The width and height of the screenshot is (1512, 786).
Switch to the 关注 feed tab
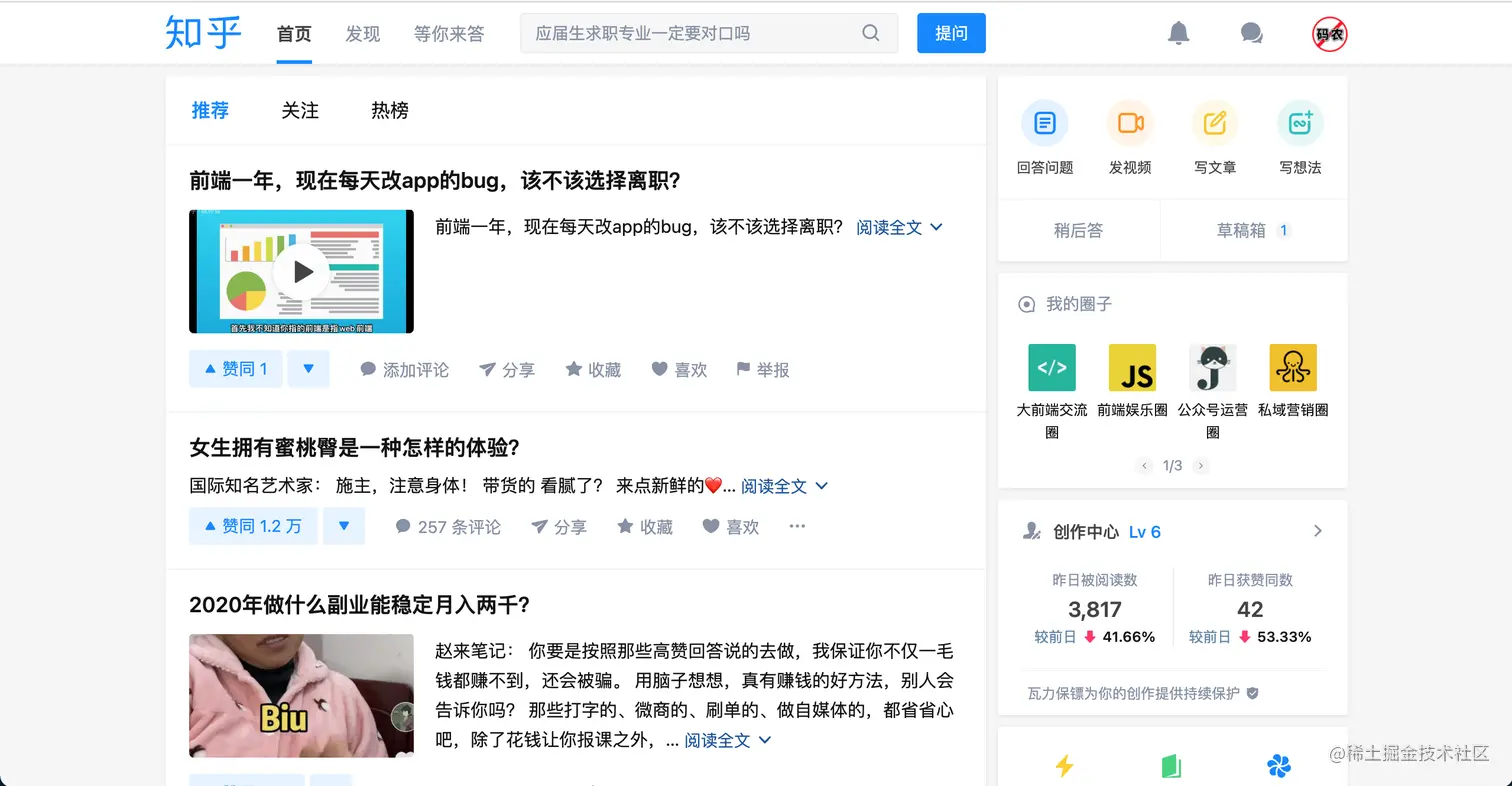pyautogui.click(x=300, y=110)
